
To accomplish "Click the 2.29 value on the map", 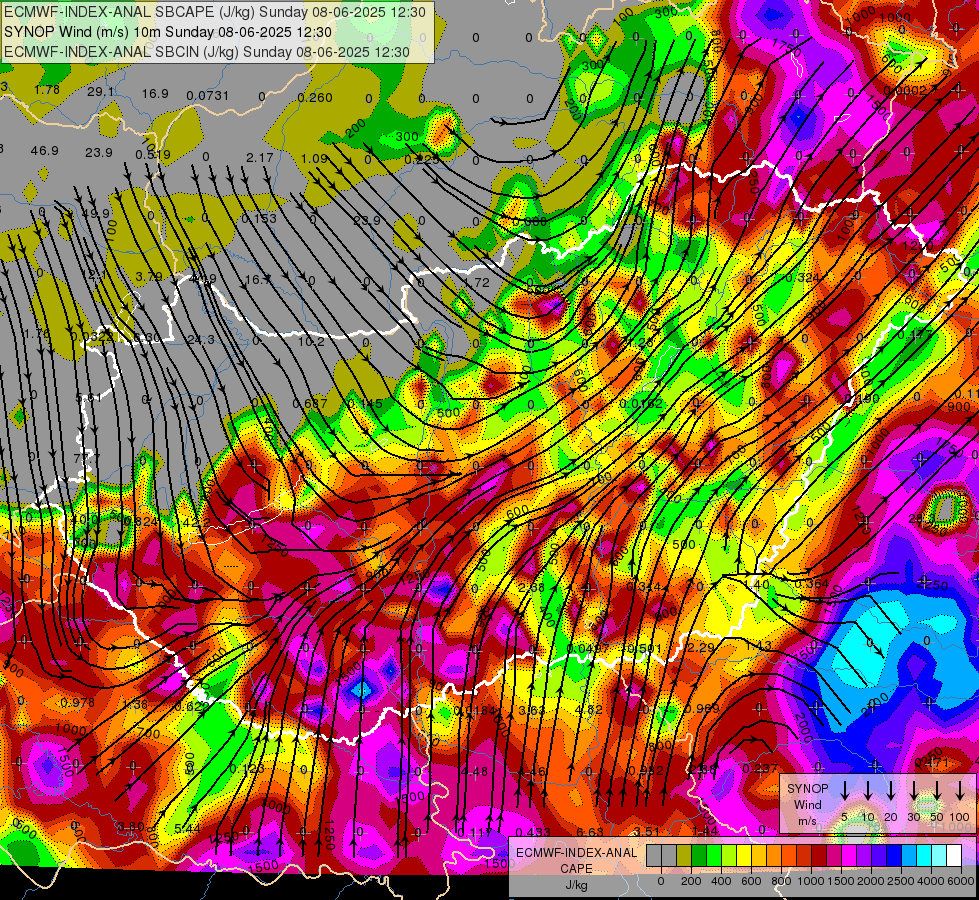I will point(700,648).
